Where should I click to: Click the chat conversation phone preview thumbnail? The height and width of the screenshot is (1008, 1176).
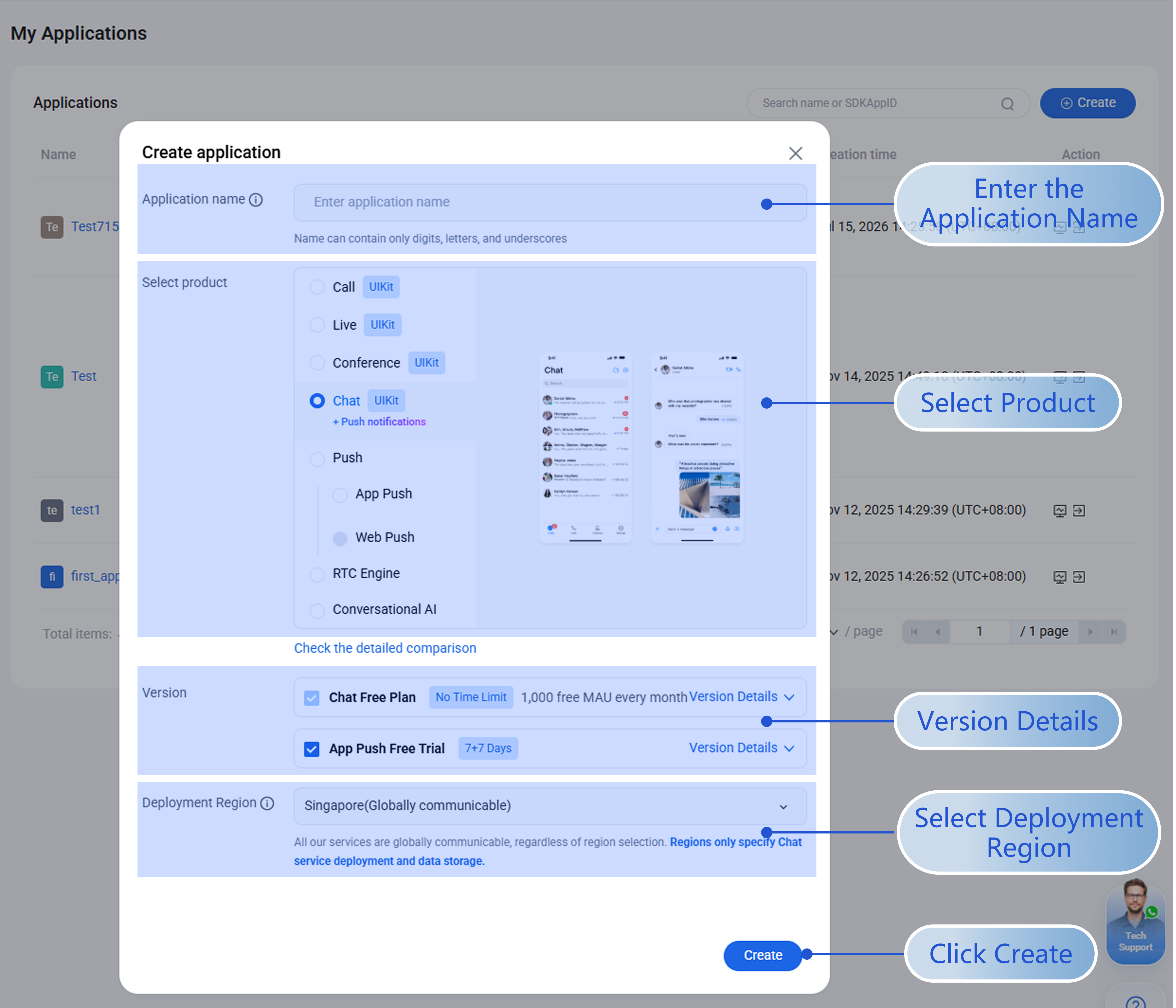coord(697,448)
